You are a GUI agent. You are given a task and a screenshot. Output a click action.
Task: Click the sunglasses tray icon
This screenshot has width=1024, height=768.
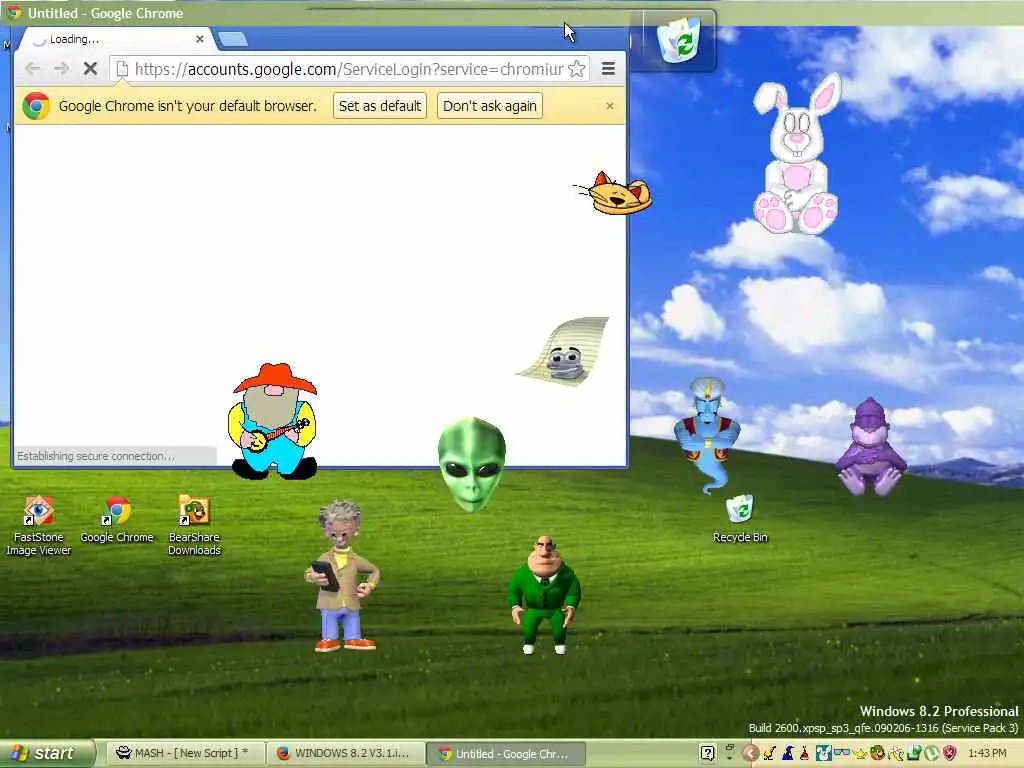842,752
